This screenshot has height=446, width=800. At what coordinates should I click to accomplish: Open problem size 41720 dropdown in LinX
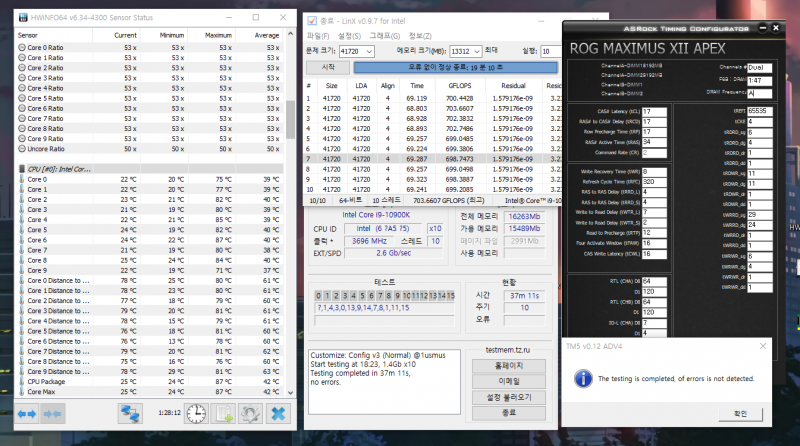point(369,52)
